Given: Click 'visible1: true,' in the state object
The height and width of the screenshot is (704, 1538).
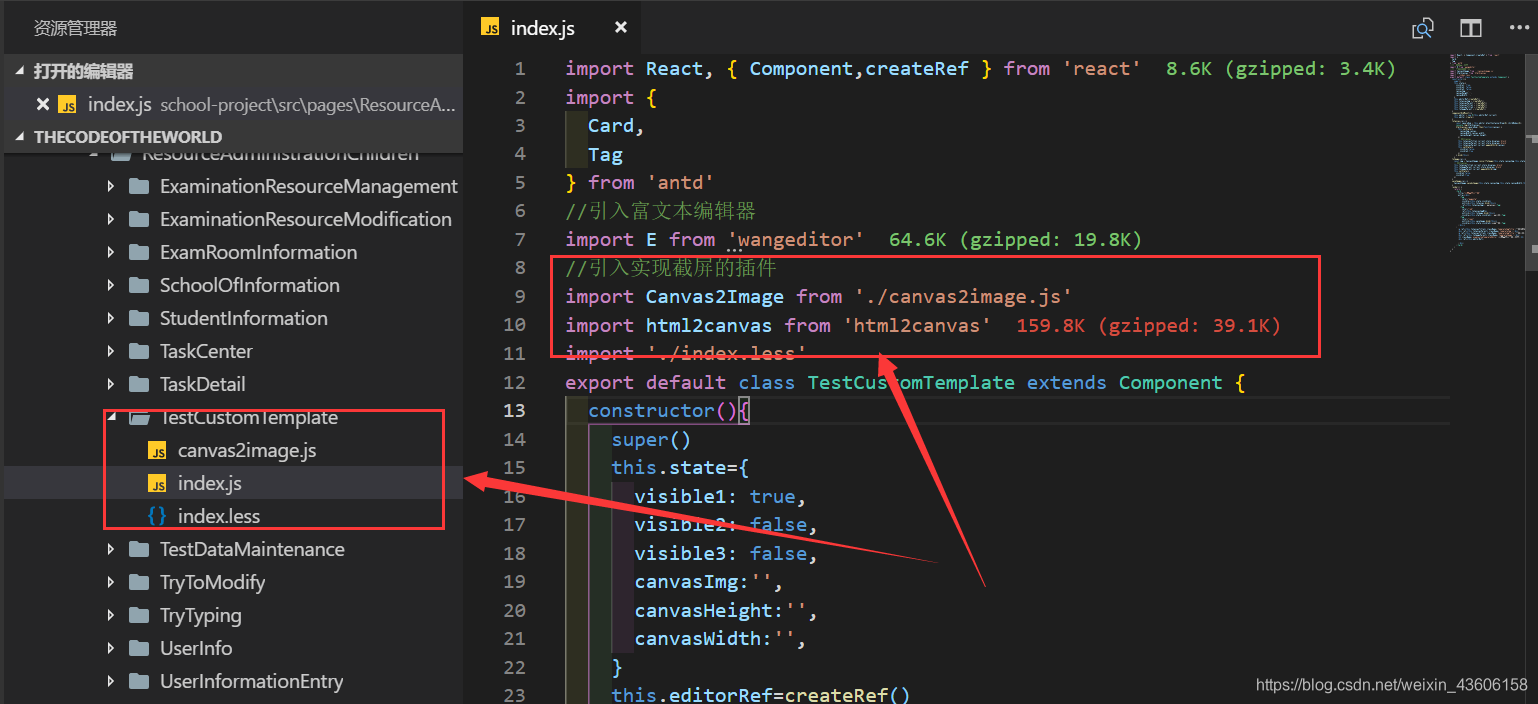Looking at the screenshot, I should (x=720, y=496).
